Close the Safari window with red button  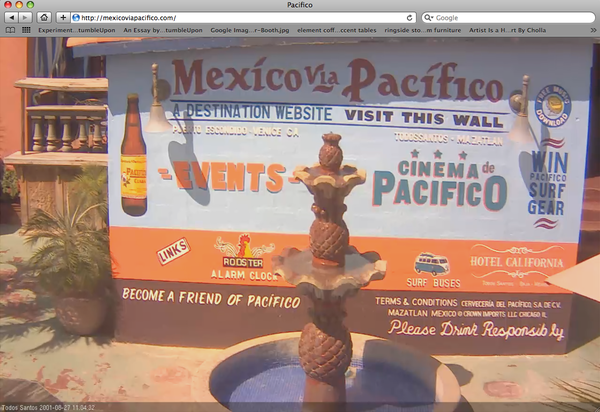8,5
